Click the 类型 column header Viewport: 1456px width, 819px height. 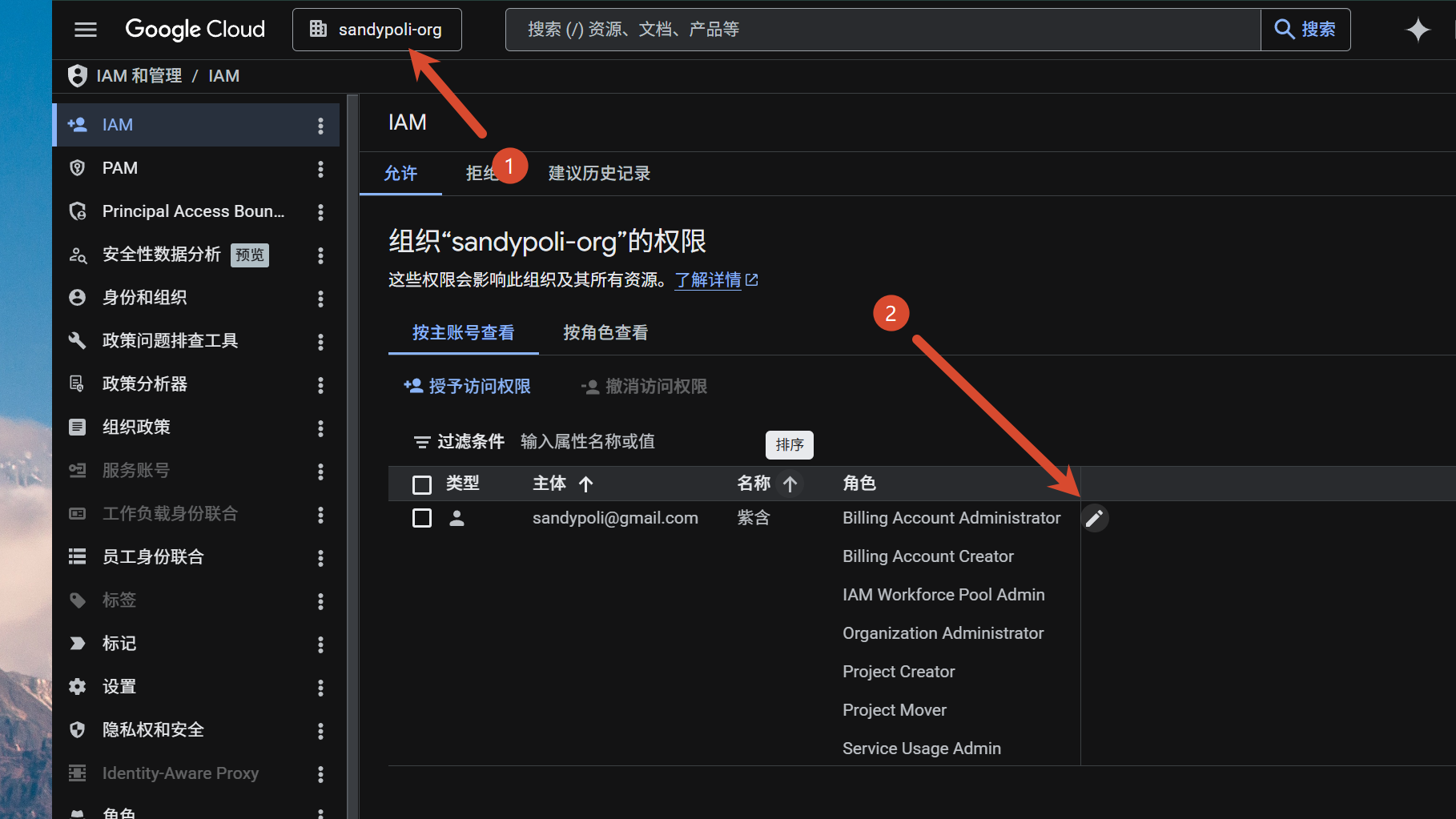coord(463,484)
